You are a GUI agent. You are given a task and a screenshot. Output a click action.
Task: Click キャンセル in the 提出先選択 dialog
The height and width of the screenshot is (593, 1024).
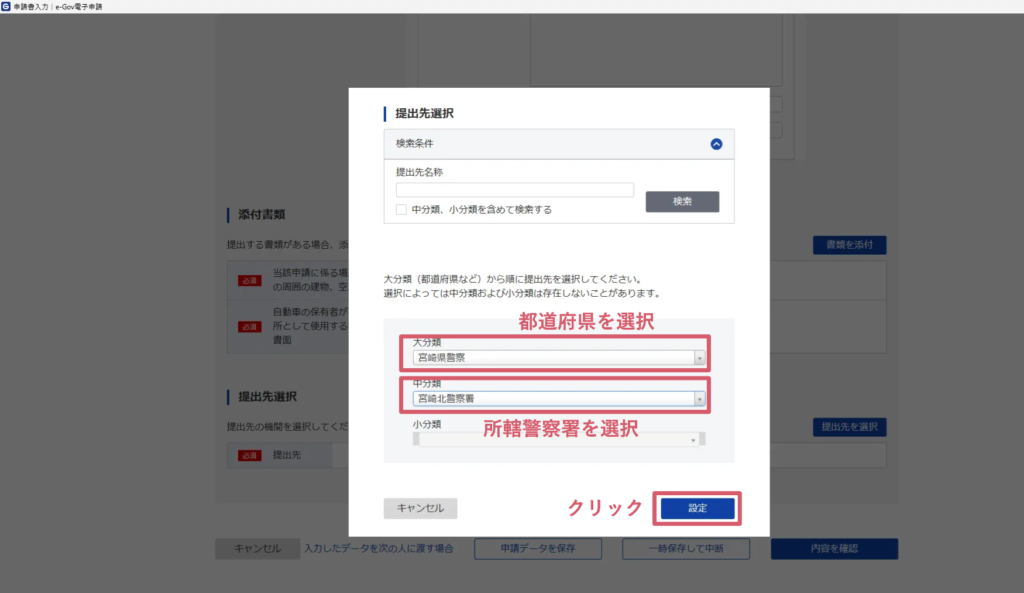pos(420,508)
